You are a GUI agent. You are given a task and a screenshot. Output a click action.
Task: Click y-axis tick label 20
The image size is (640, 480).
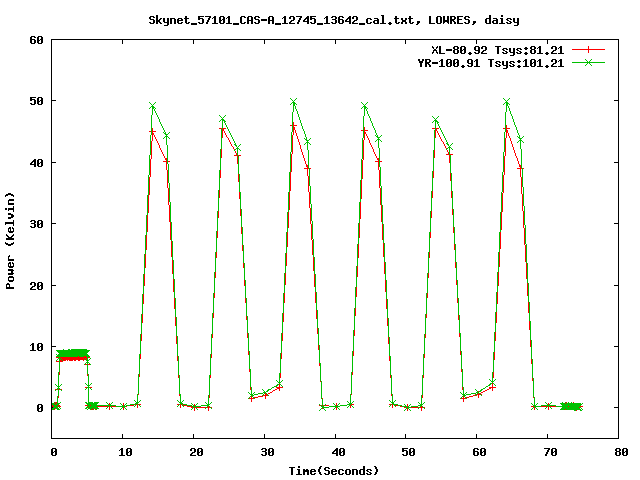pyautogui.click(x=36, y=286)
